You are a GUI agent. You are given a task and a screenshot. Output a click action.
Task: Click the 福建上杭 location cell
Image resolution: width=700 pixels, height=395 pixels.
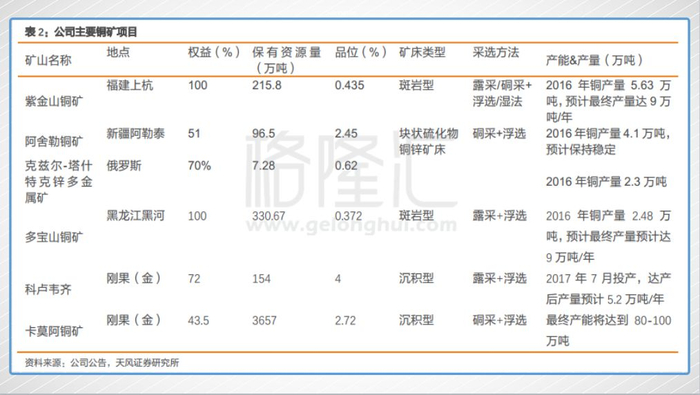tap(130, 85)
